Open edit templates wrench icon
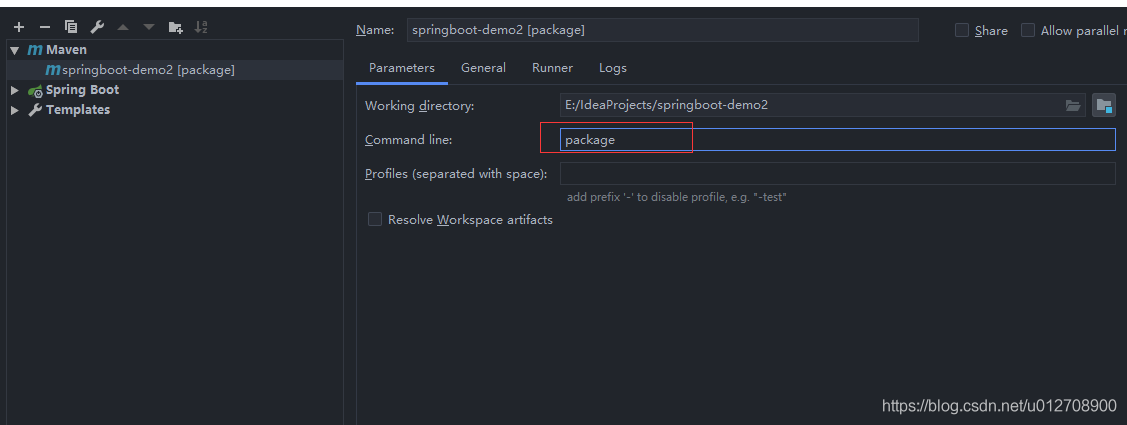Viewport: 1127px width, 425px height. (x=97, y=27)
